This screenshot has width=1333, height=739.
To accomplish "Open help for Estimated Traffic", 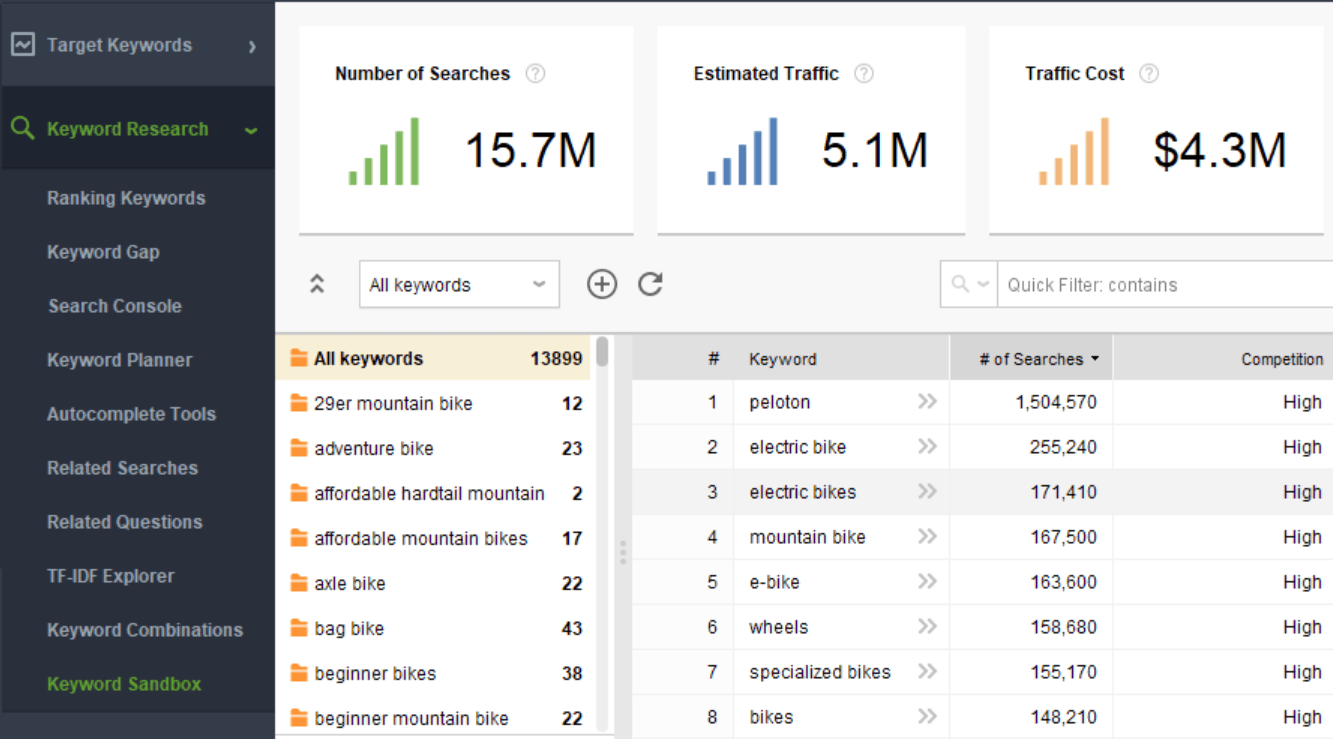I will coord(864,73).
